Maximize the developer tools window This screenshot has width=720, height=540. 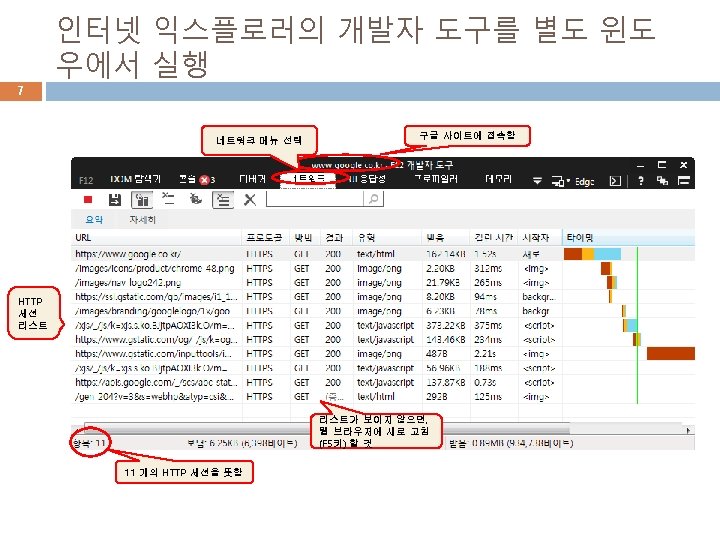[x=662, y=164]
